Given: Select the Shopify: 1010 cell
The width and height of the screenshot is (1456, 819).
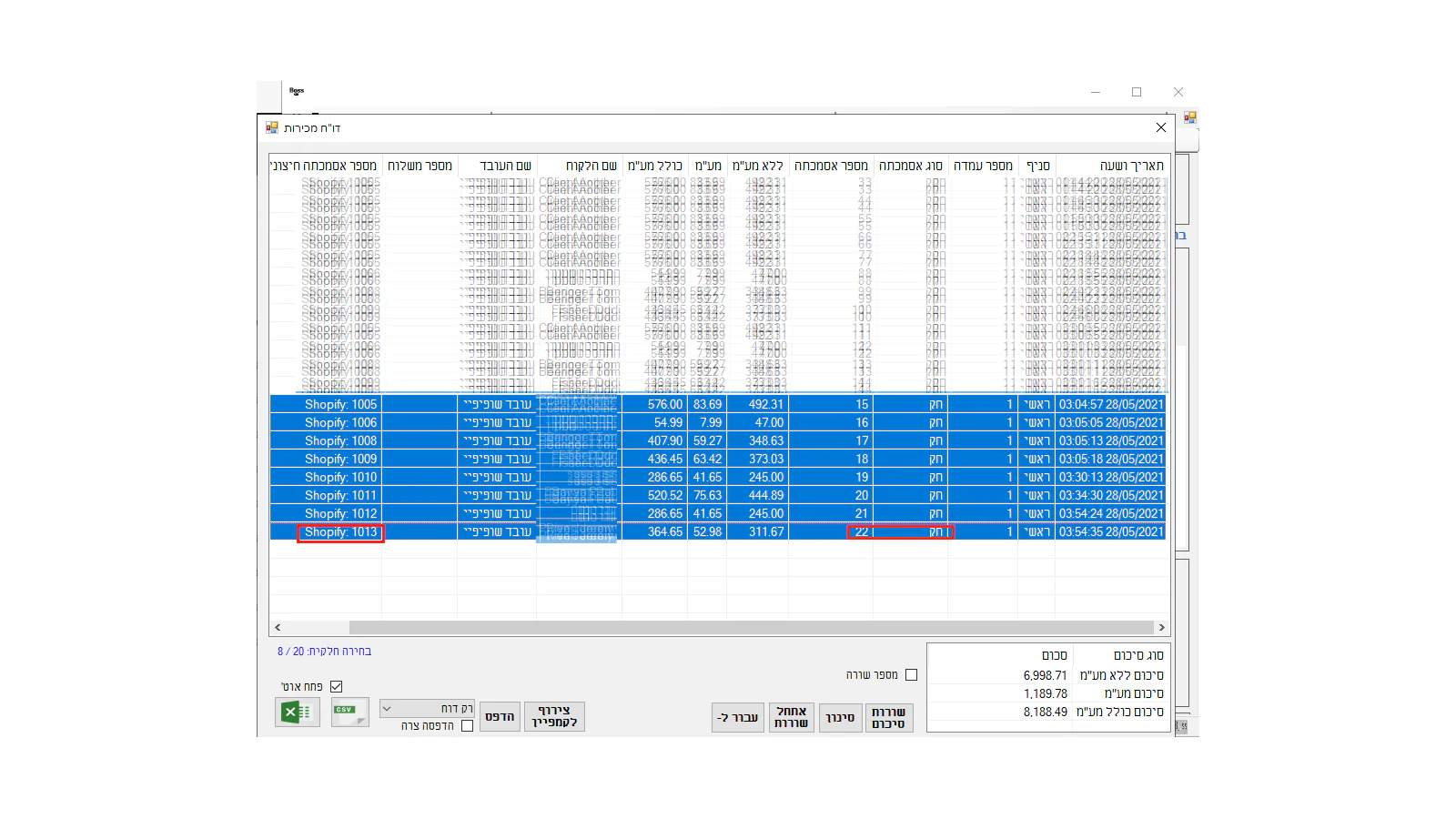Looking at the screenshot, I should tap(326, 477).
